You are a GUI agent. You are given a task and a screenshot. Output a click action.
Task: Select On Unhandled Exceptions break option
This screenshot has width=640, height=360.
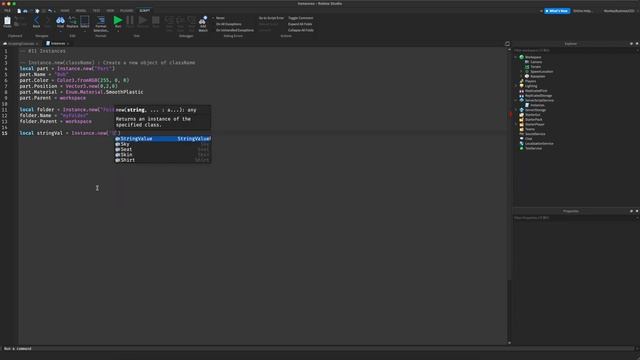(235, 30)
